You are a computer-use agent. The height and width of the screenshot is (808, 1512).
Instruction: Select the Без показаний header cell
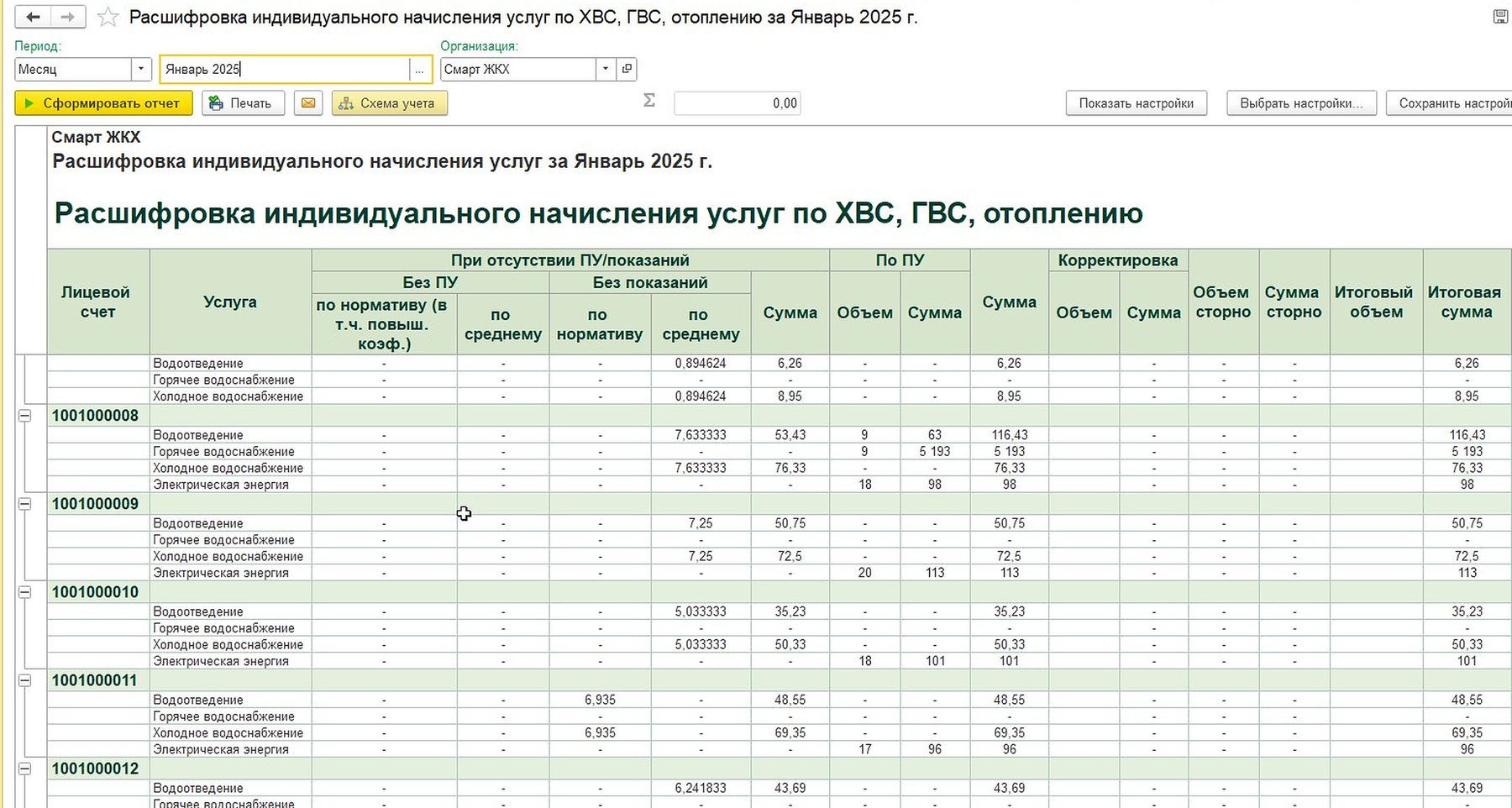pyautogui.click(x=650, y=283)
